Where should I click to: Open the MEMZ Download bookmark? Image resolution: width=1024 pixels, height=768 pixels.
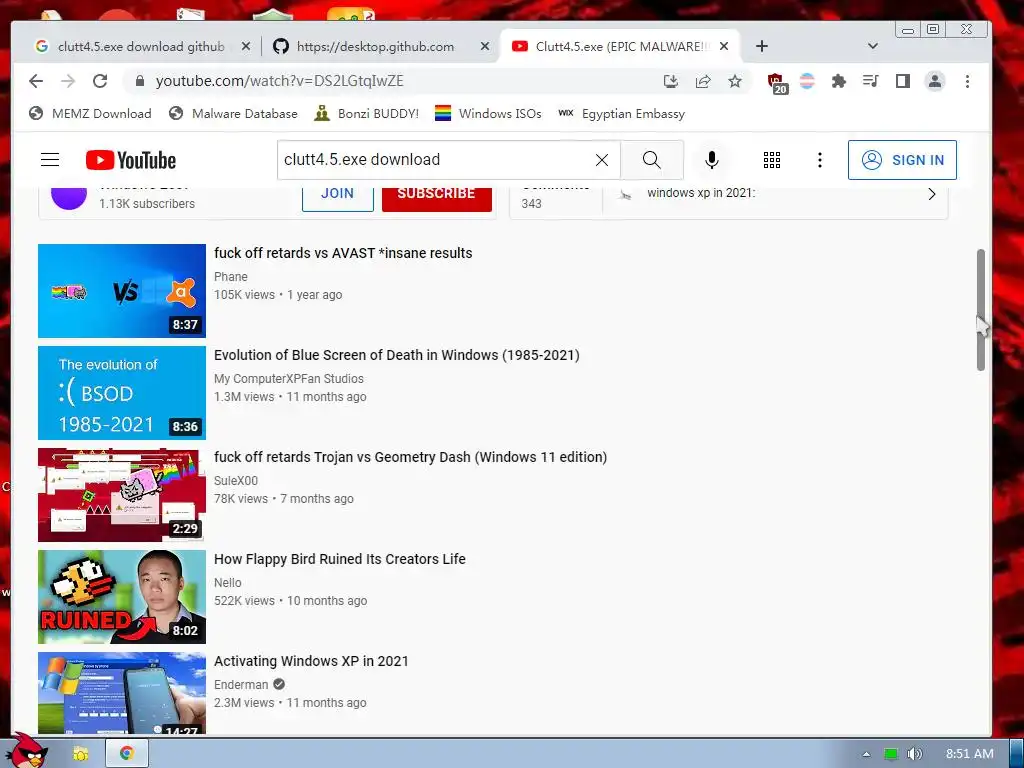tap(90, 114)
